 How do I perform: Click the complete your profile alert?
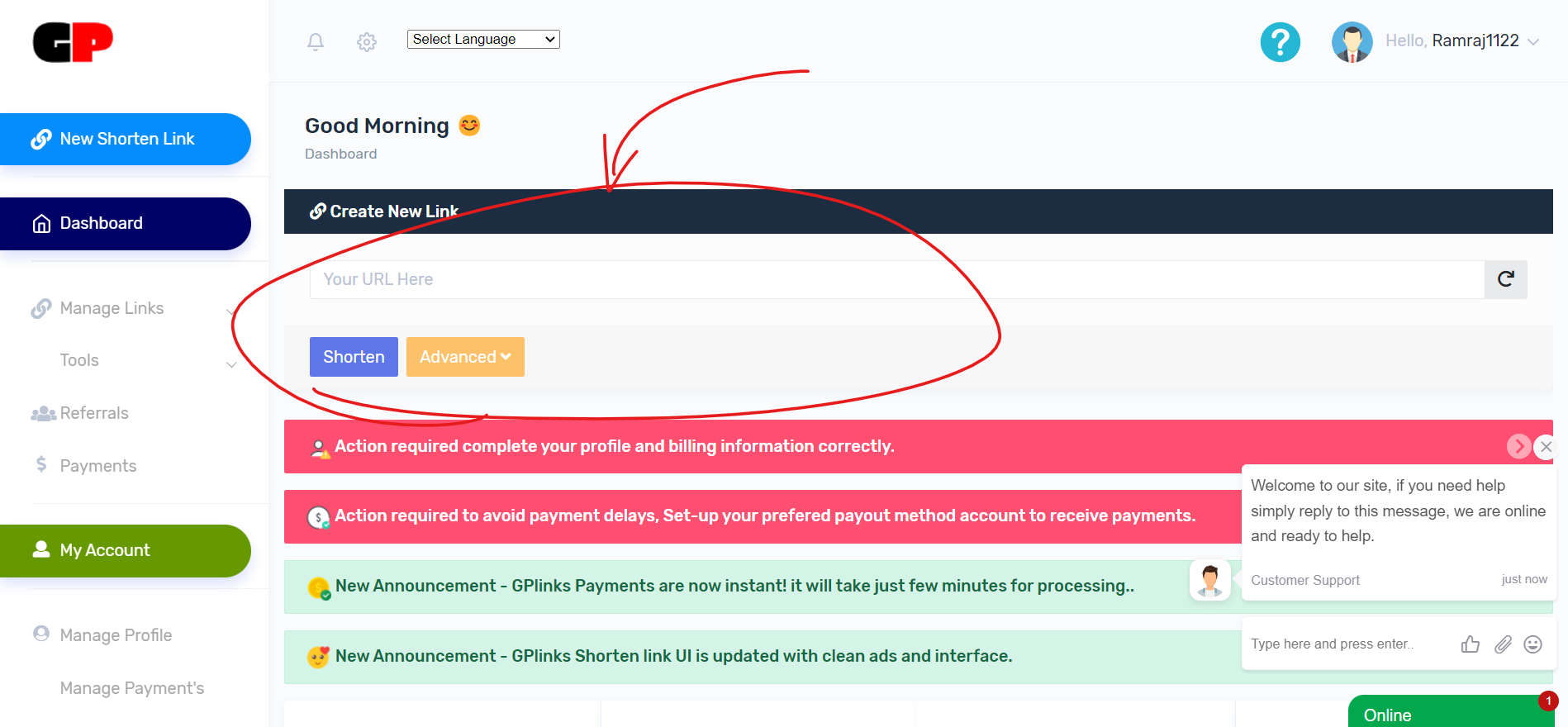point(919,446)
